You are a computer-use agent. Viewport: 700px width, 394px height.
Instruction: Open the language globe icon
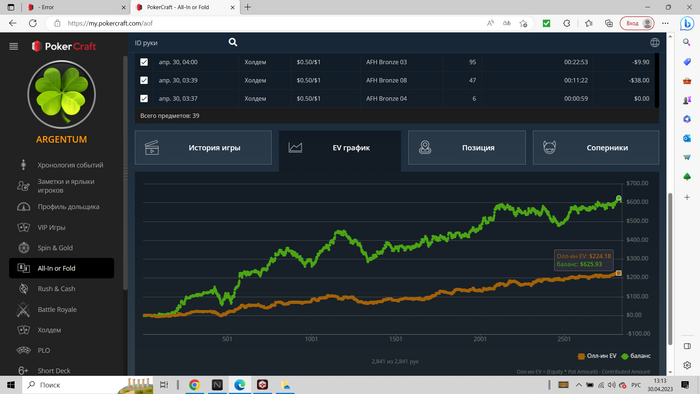[x=655, y=42]
